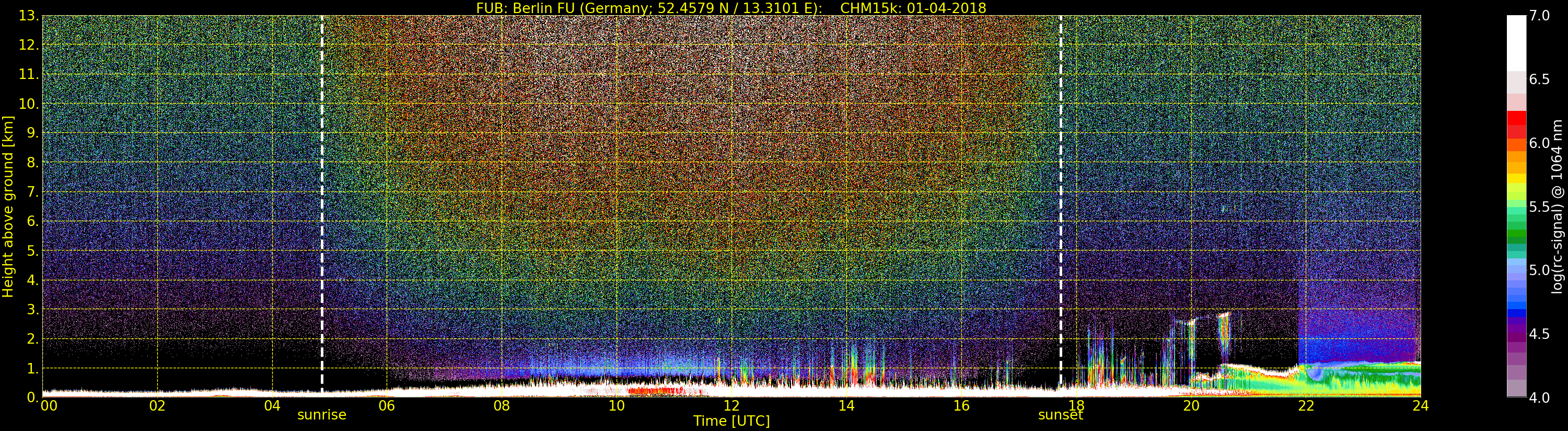1568x431 pixels.
Task: Click the time axis tick '02'
Action: [157, 405]
